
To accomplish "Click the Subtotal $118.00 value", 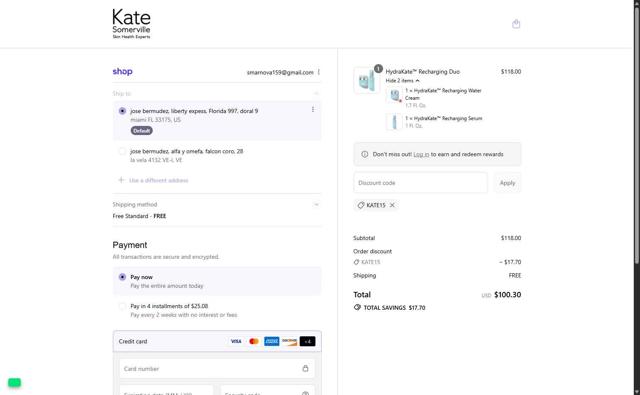I will (511, 238).
